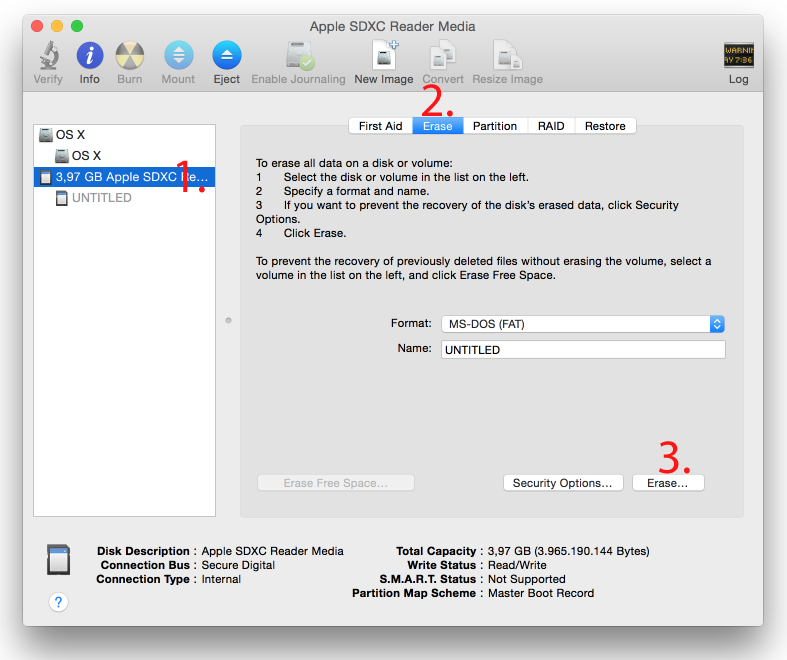
Task: Switch to the RAID tab
Action: [551, 126]
